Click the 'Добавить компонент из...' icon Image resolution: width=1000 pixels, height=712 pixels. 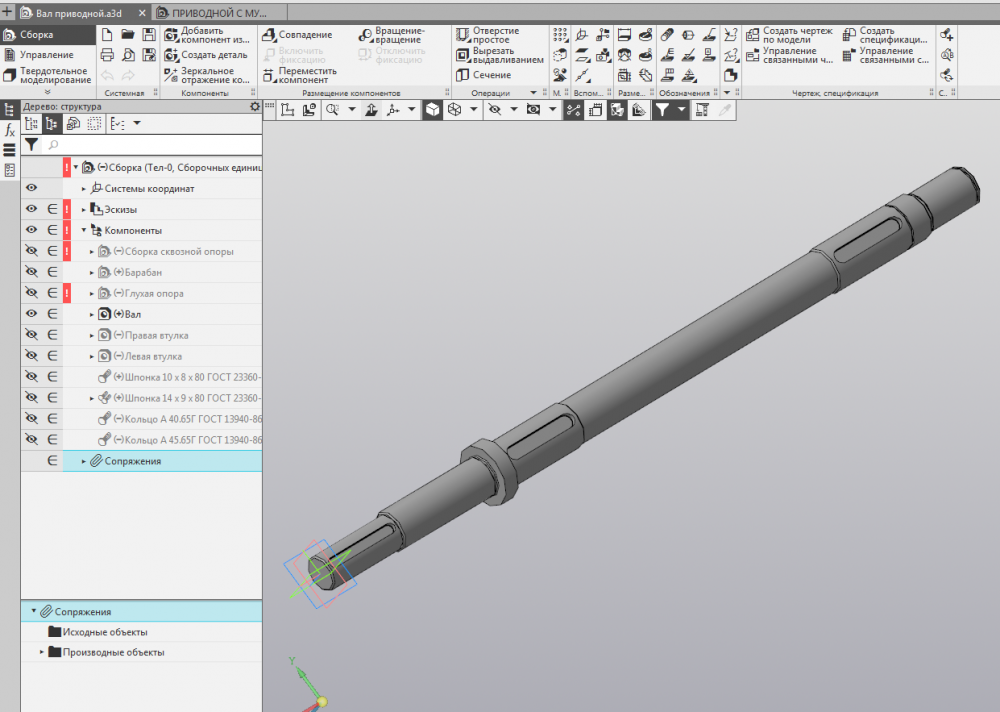[x=171, y=34]
